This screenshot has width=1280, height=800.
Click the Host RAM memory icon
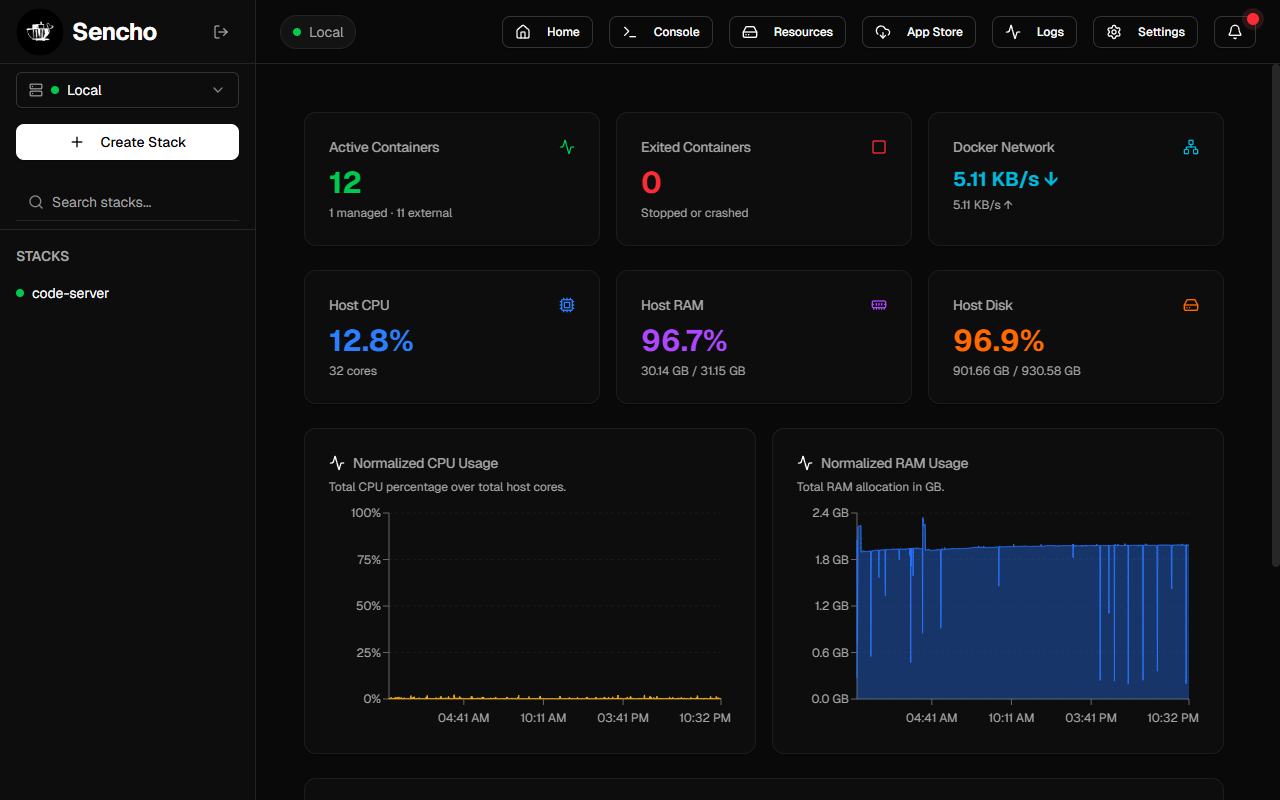pos(879,305)
